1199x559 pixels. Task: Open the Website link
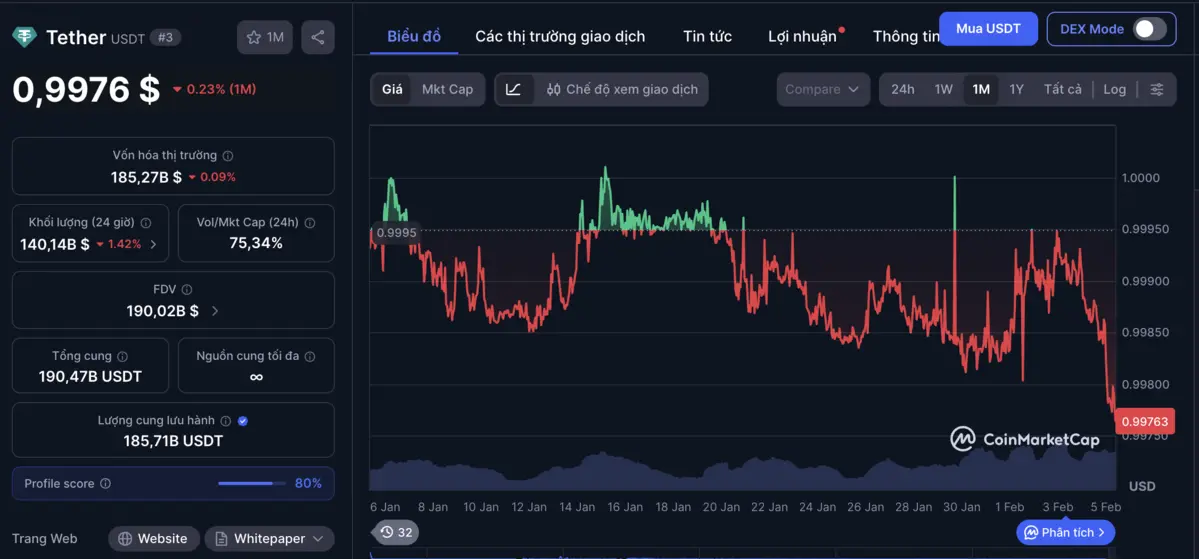pyautogui.click(x=153, y=539)
